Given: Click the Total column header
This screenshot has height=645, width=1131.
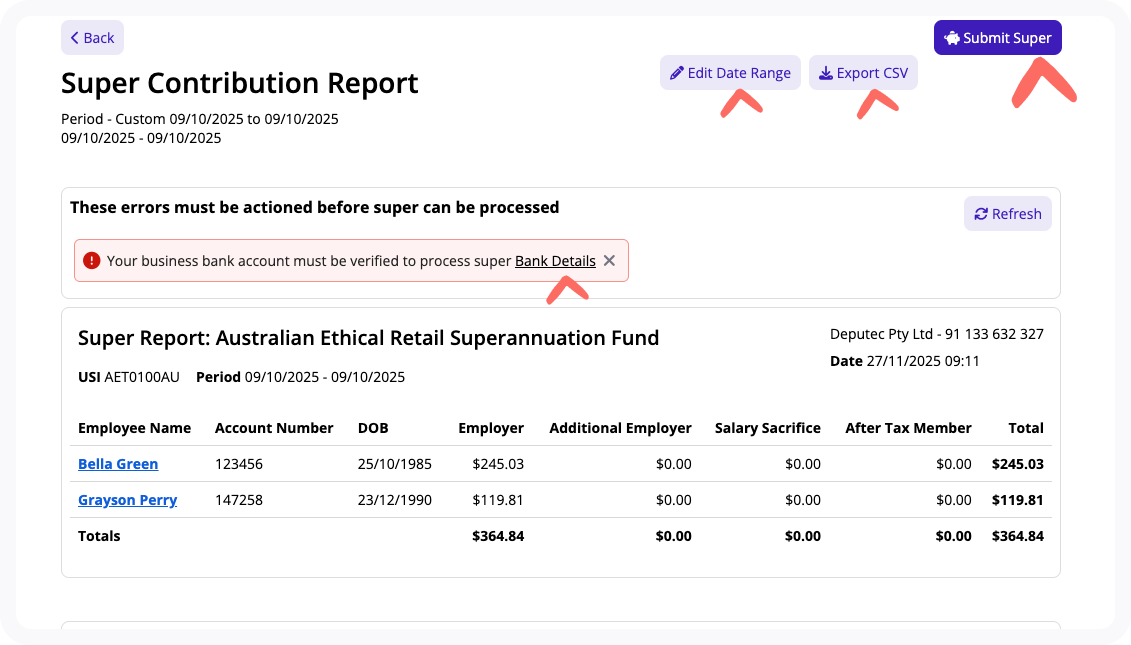Looking at the screenshot, I should click(x=1026, y=428).
